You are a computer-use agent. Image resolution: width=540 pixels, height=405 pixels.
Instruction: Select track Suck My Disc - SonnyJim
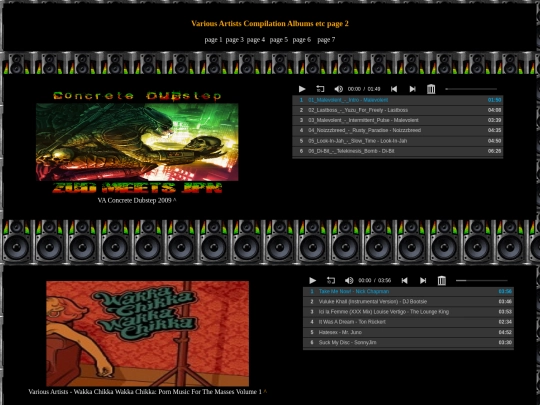(x=408, y=343)
